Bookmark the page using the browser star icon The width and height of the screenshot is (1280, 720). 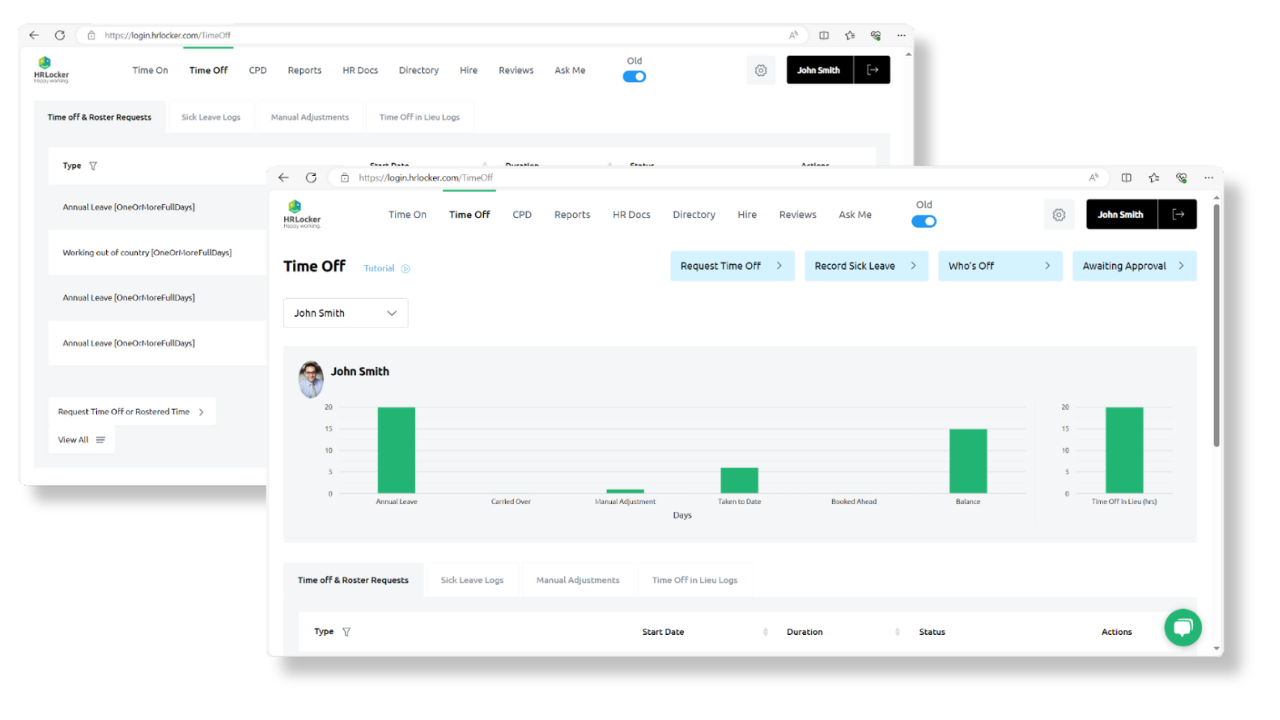(1153, 177)
